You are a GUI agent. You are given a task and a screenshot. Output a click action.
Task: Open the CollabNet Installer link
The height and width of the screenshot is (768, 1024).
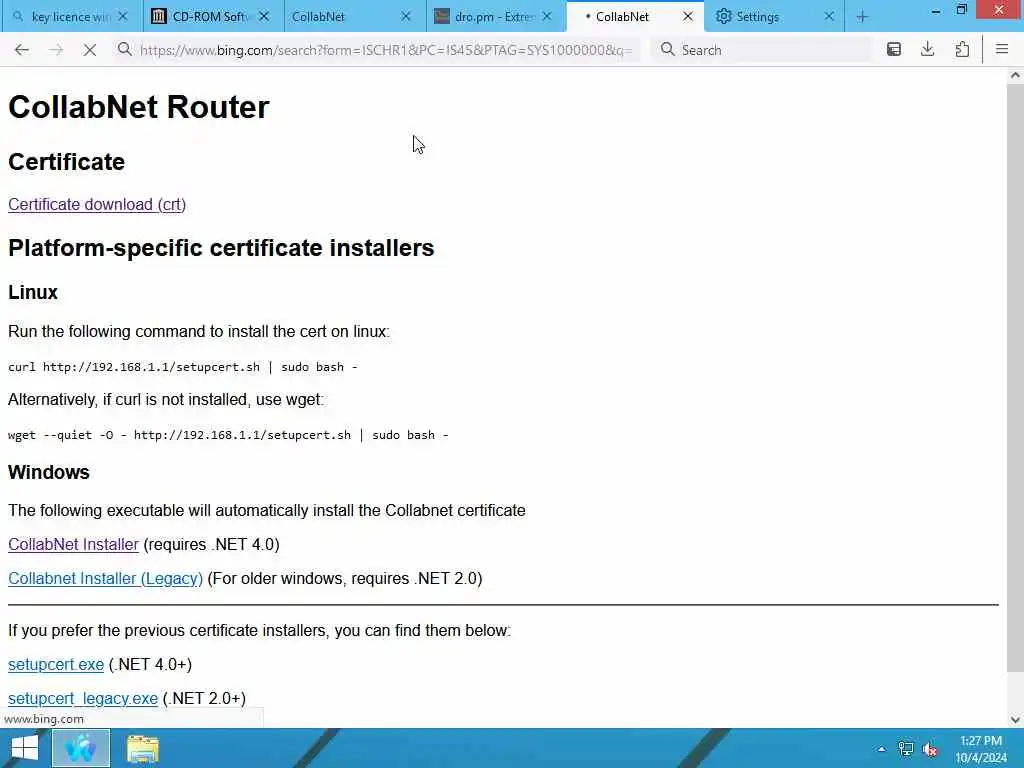click(73, 544)
